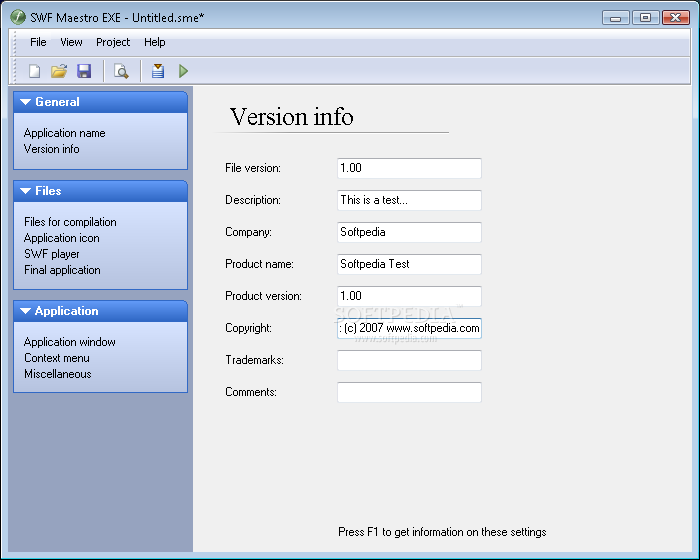Go to SWF player settings
The width and height of the screenshot is (700, 560).
point(51,254)
